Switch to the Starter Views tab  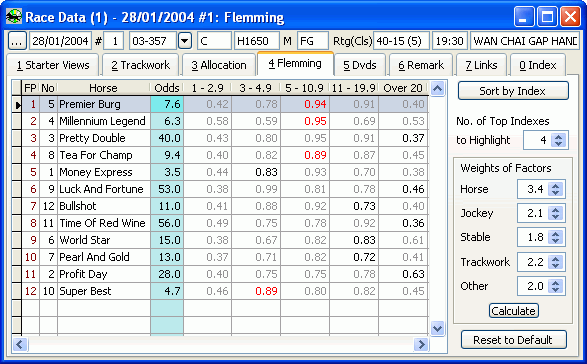(x=53, y=65)
